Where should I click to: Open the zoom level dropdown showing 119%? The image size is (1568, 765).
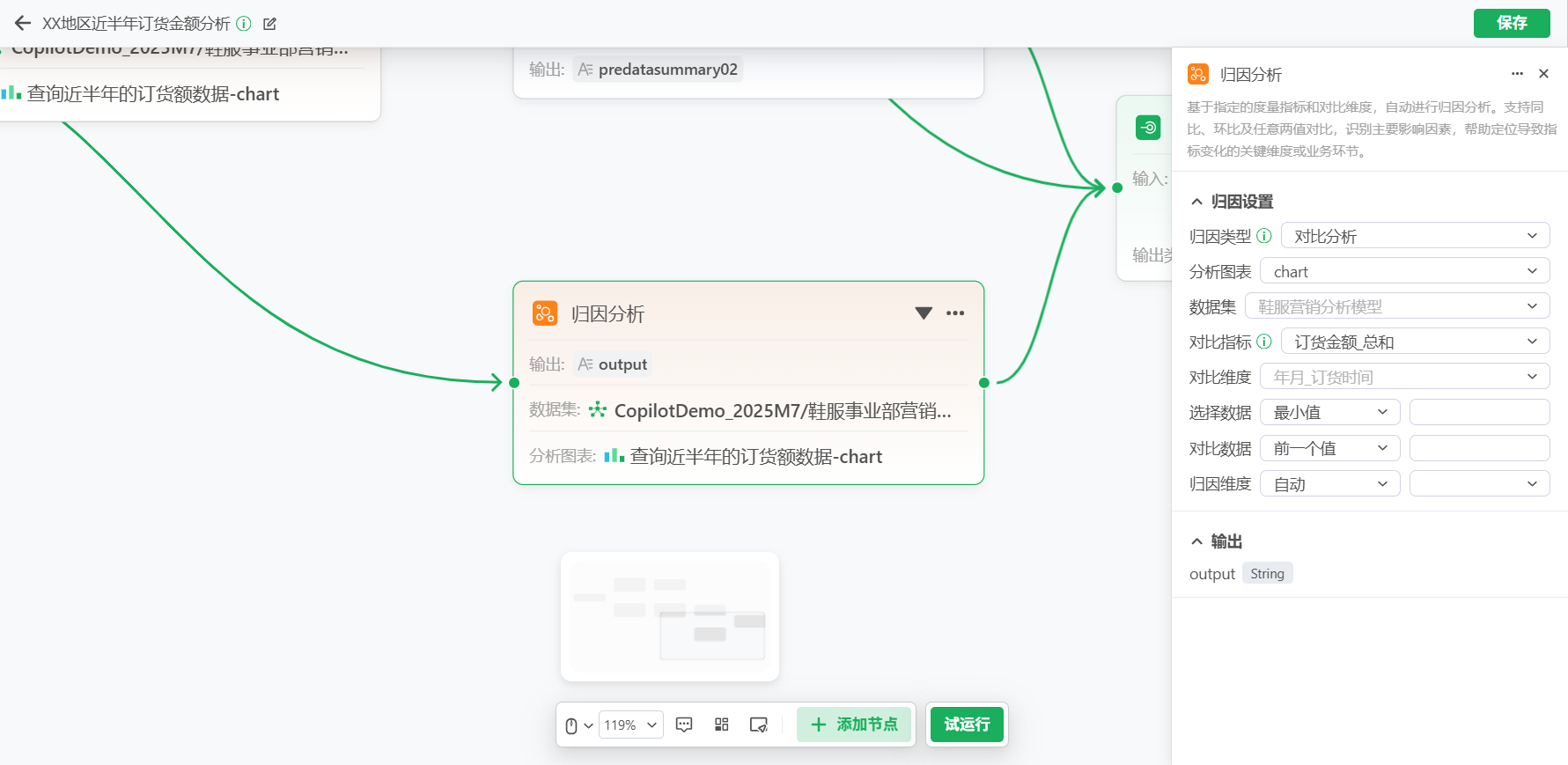coord(630,725)
